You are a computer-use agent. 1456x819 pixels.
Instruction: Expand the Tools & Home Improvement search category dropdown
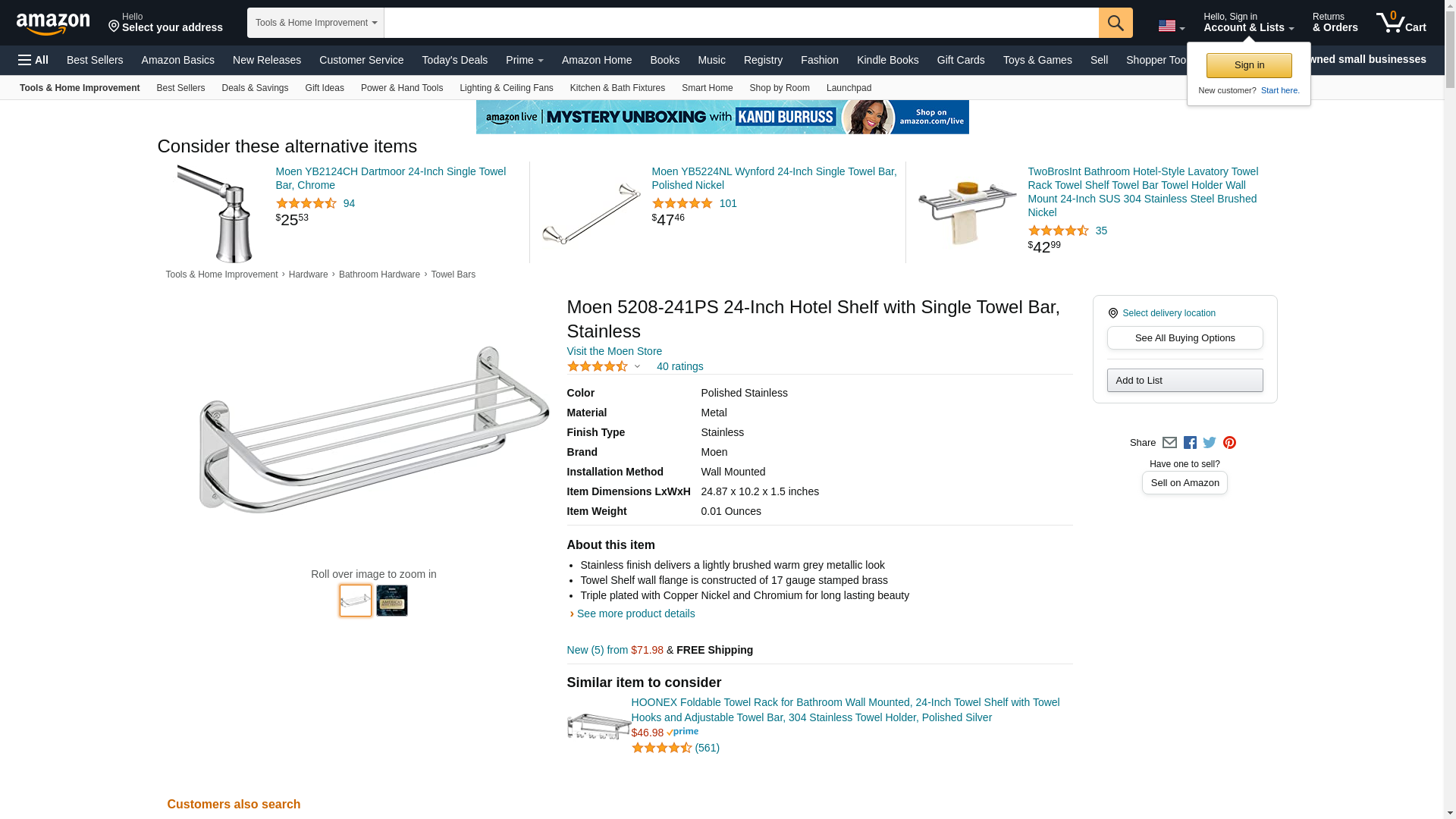(315, 23)
